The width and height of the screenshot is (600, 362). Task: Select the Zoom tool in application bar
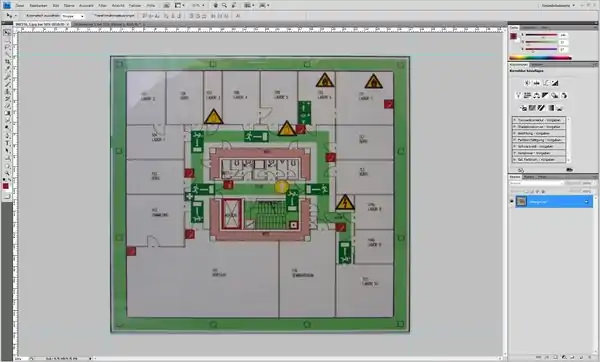point(224,5)
